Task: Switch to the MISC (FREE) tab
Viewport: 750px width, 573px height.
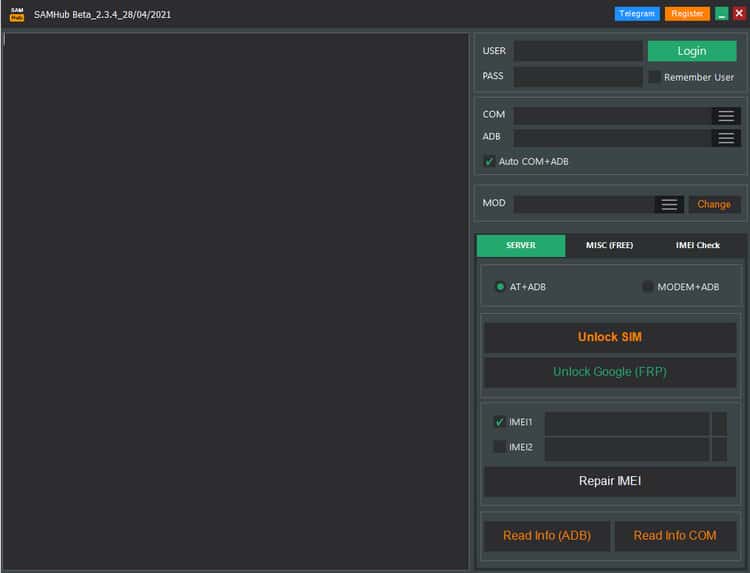Action: 609,245
